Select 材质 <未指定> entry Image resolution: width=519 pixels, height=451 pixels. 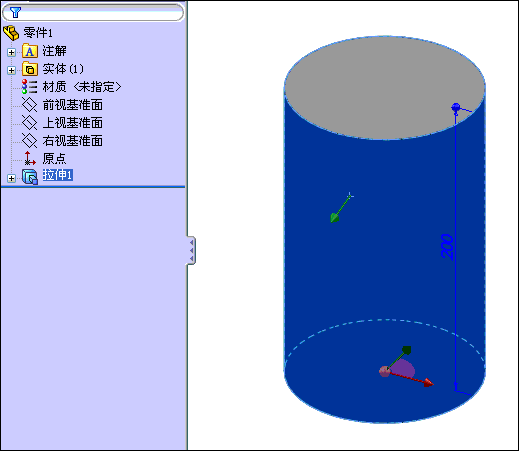point(82,87)
